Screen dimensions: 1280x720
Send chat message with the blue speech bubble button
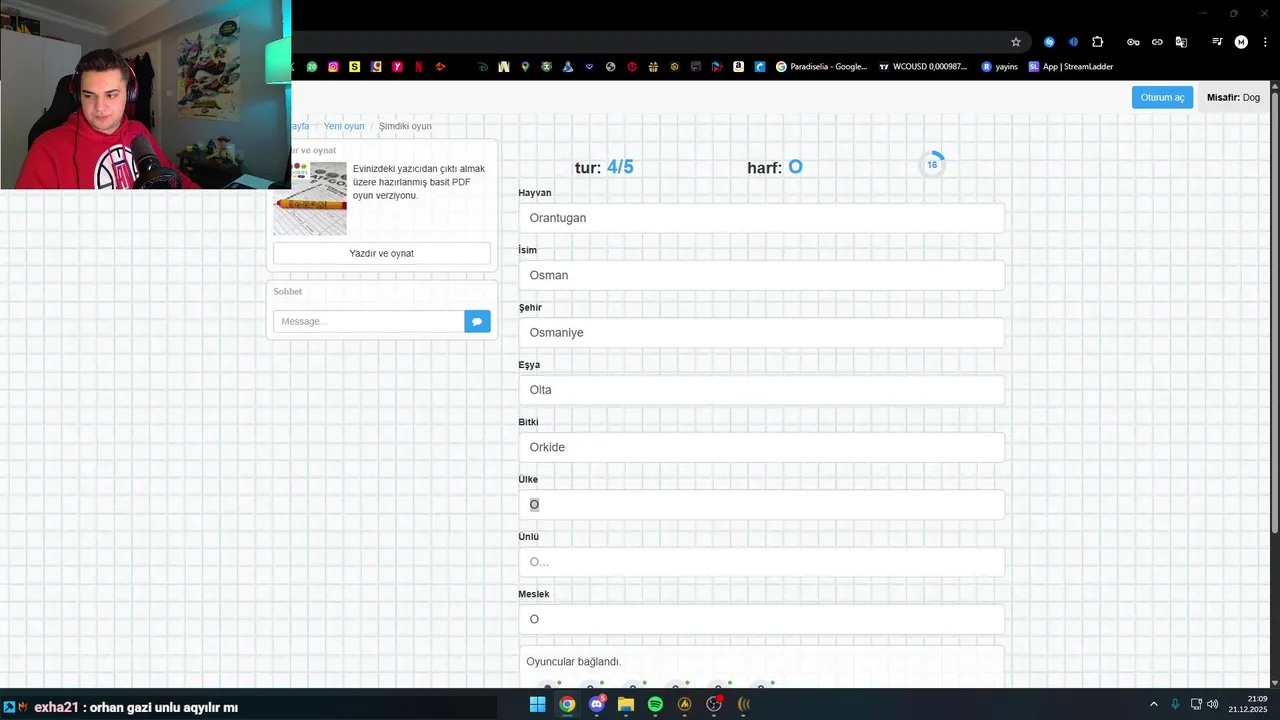pyautogui.click(x=477, y=321)
